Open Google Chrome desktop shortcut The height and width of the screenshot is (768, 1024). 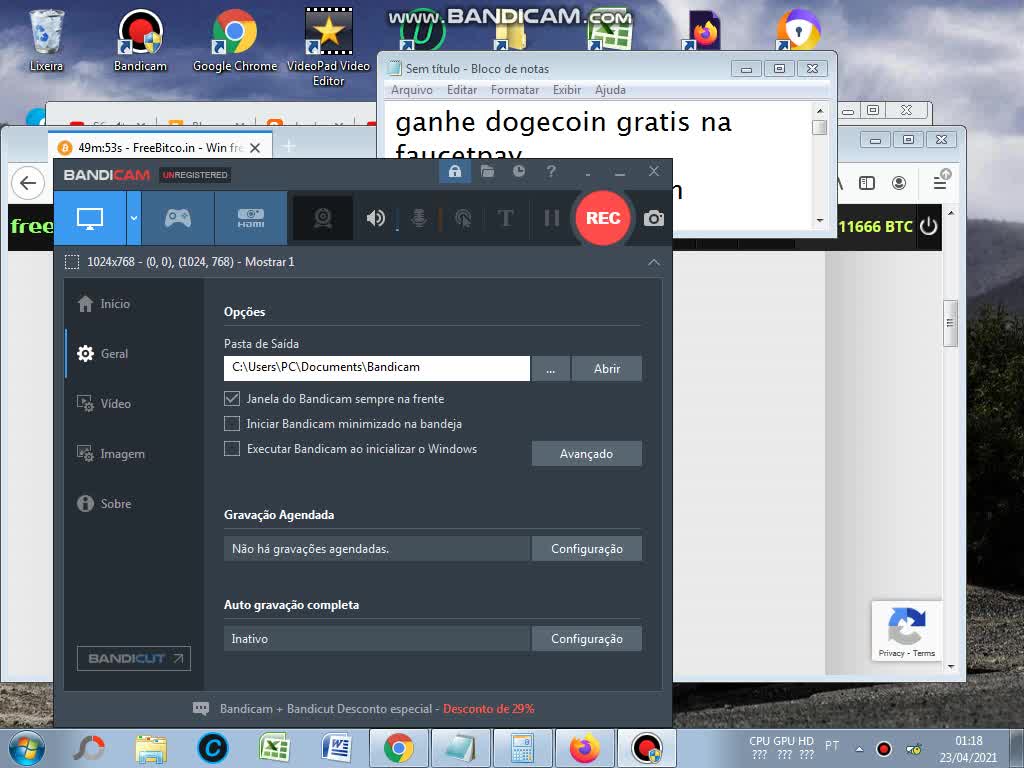point(234,40)
